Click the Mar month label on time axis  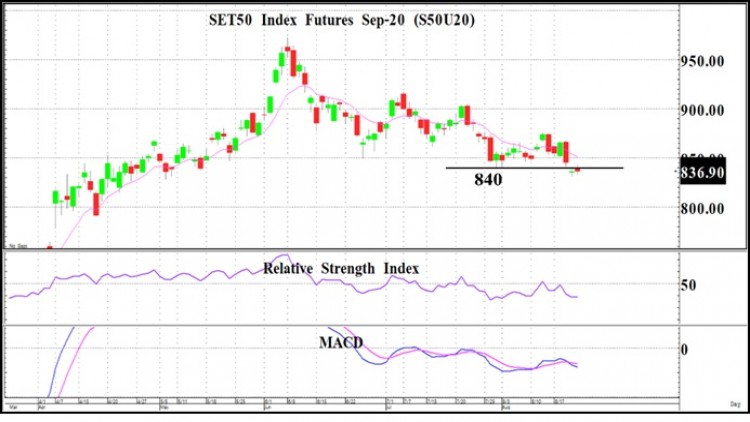[13, 407]
